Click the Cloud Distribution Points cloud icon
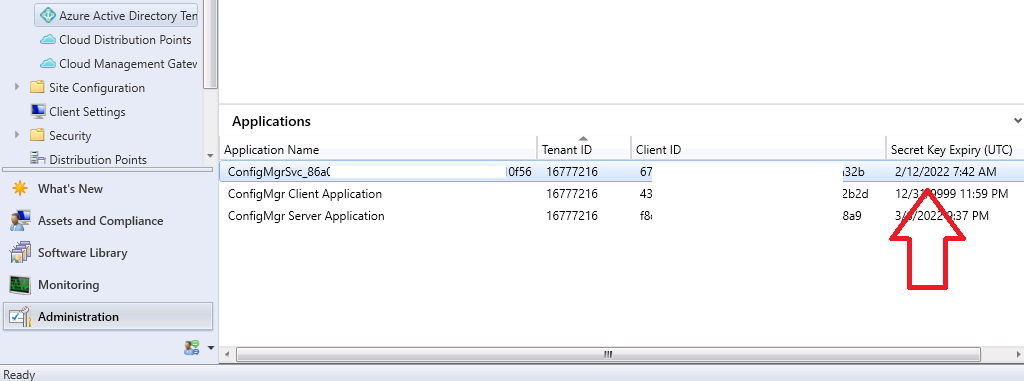The width and height of the screenshot is (1024, 381). point(48,40)
